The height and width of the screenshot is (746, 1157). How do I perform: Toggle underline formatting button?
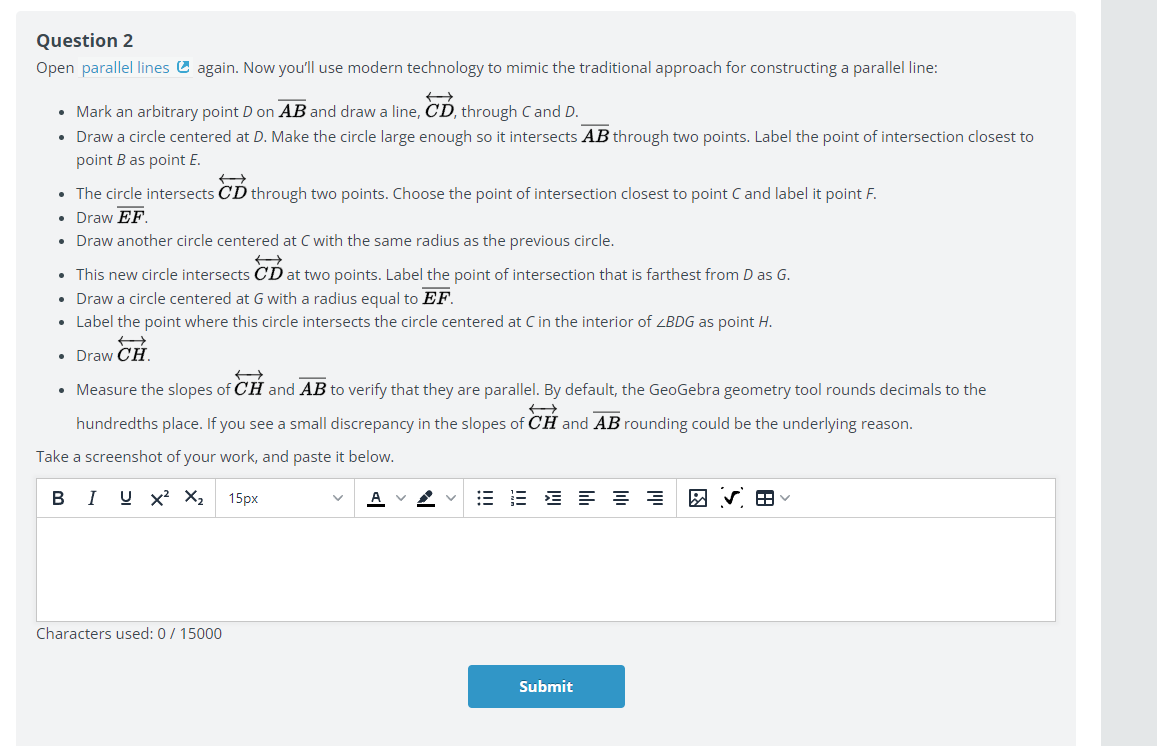[x=125, y=498]
